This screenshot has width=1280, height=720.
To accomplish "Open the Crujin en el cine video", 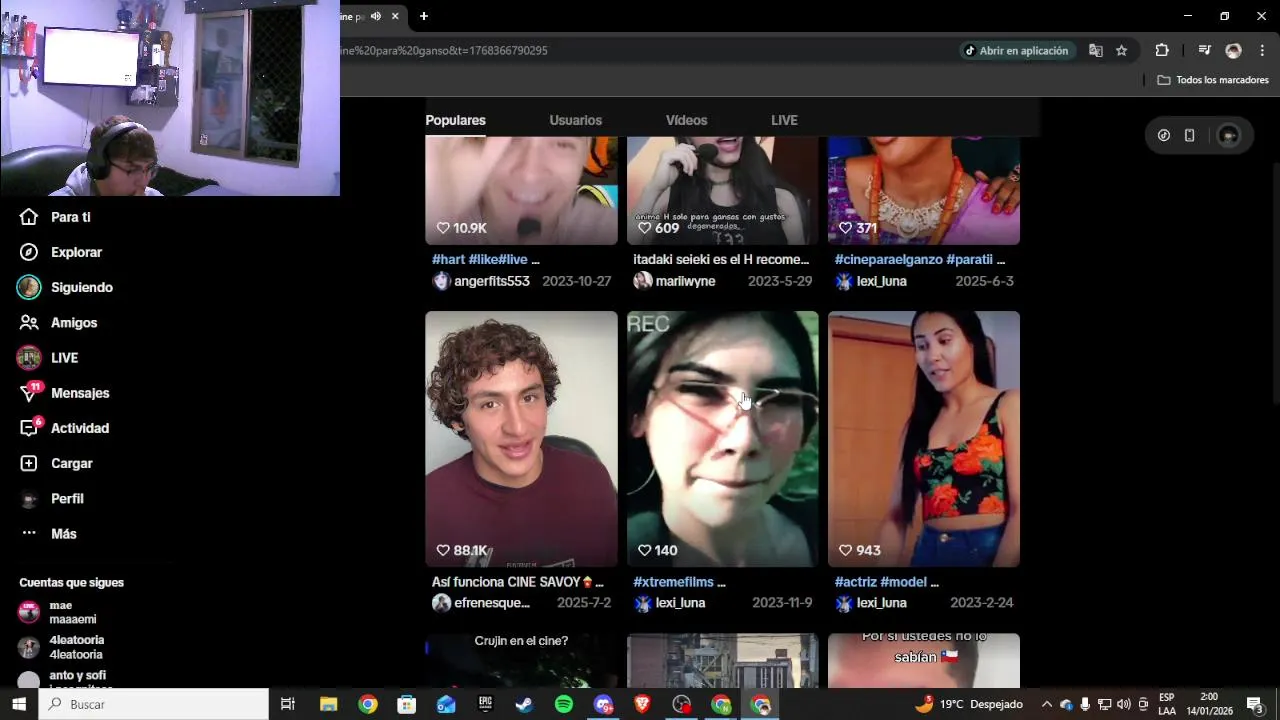I will tap(521, 660).
